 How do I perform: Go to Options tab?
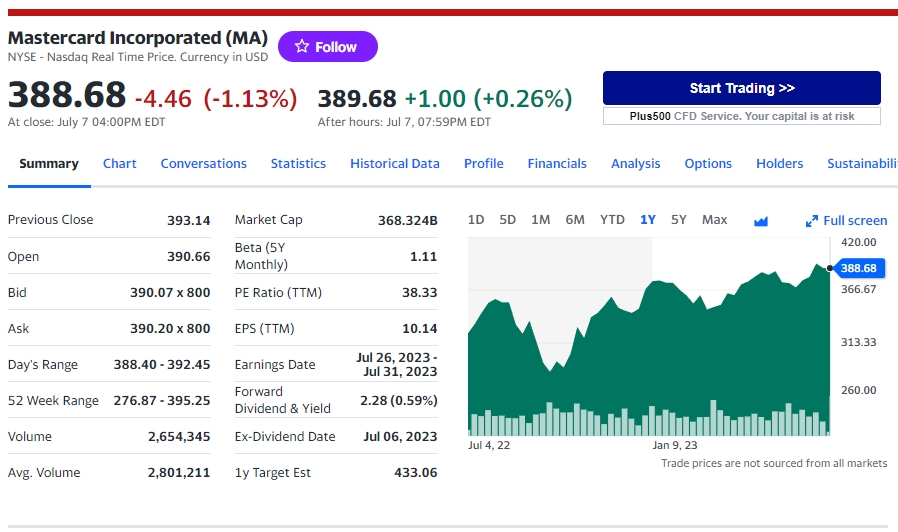[x=708, y=164]
